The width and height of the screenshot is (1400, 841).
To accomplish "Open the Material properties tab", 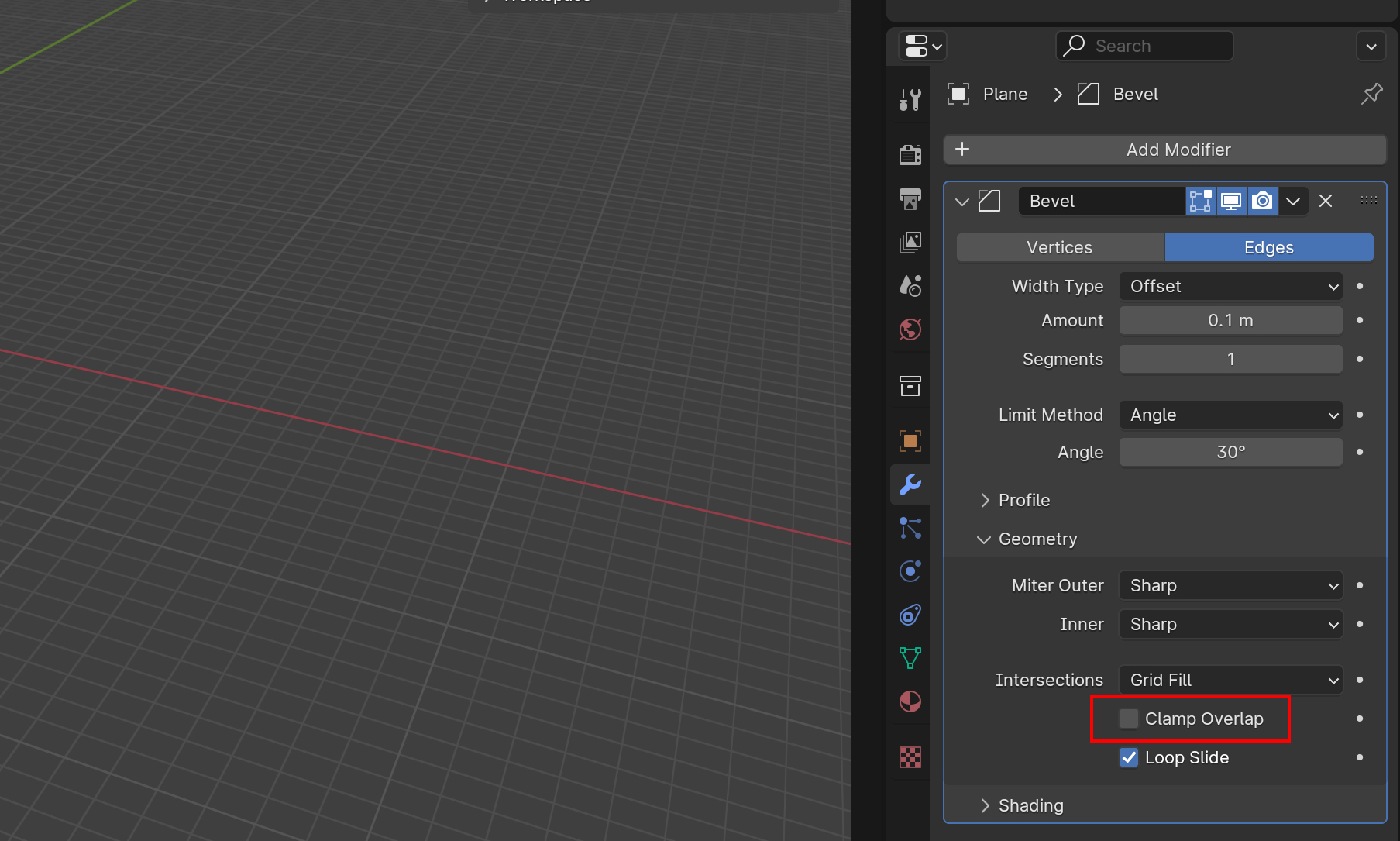I will pyautogui.click(x=910, y=701).
